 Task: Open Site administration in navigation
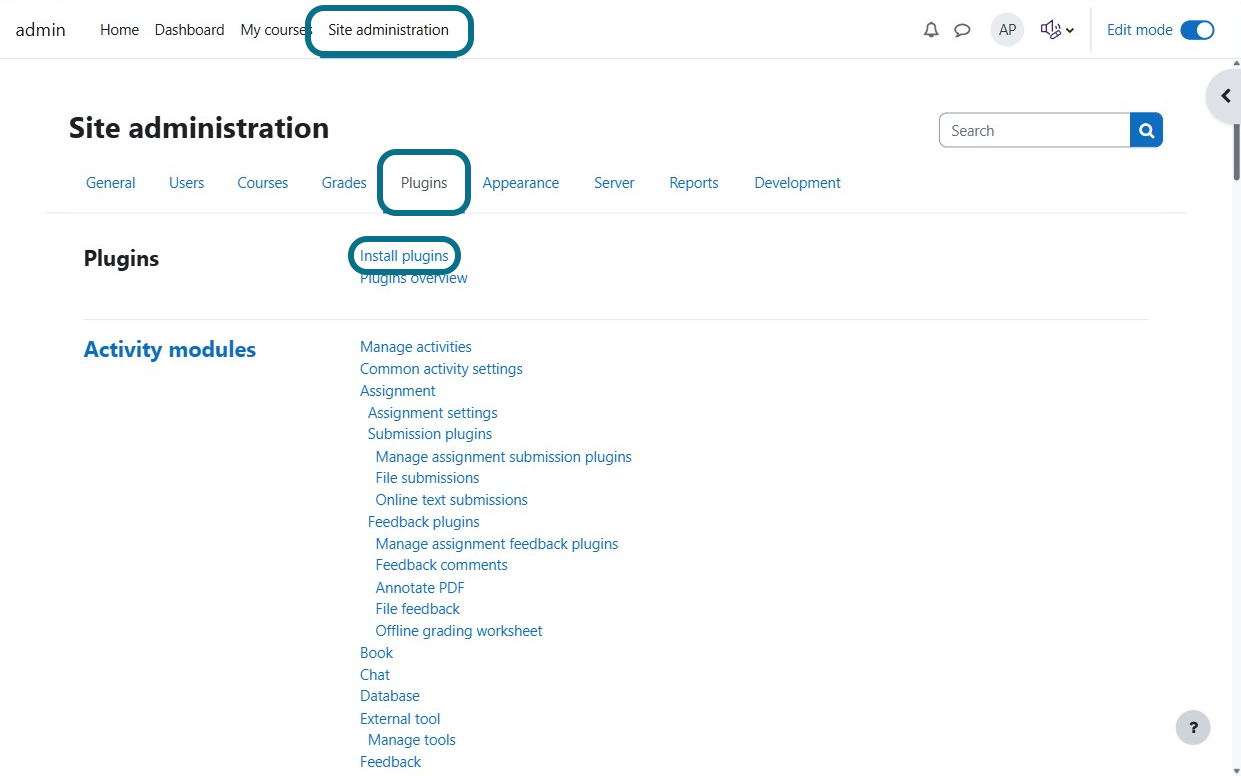click(388, 30)
